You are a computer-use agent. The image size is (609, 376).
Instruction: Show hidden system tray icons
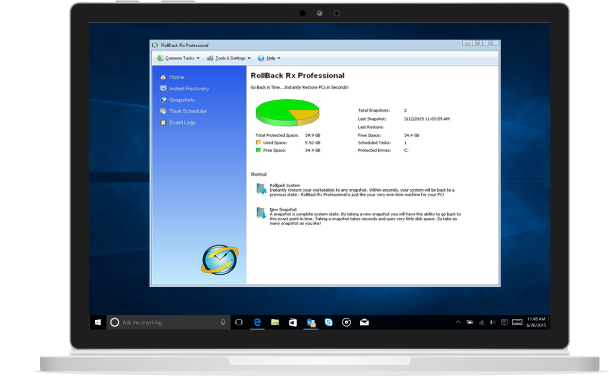pyautogui.click(x=458, y=322)
